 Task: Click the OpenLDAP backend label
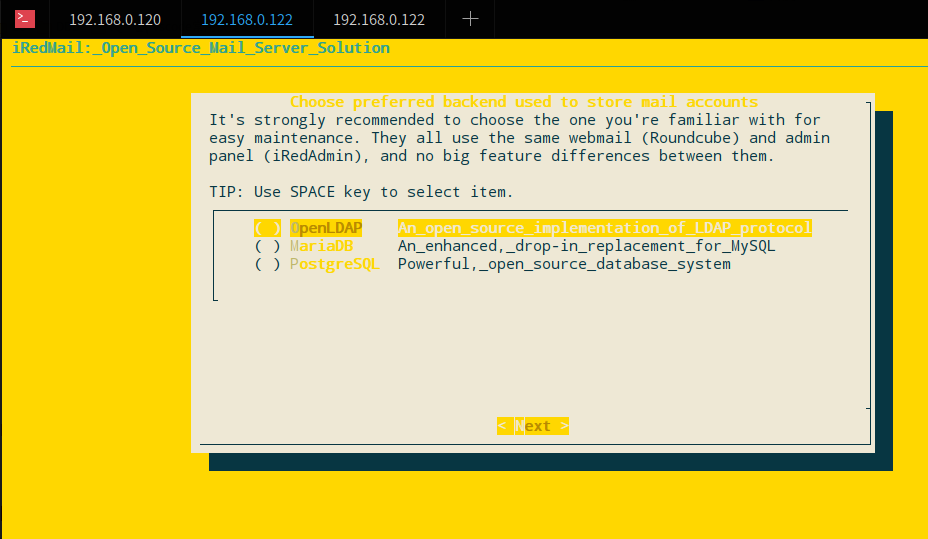[326, 228]
